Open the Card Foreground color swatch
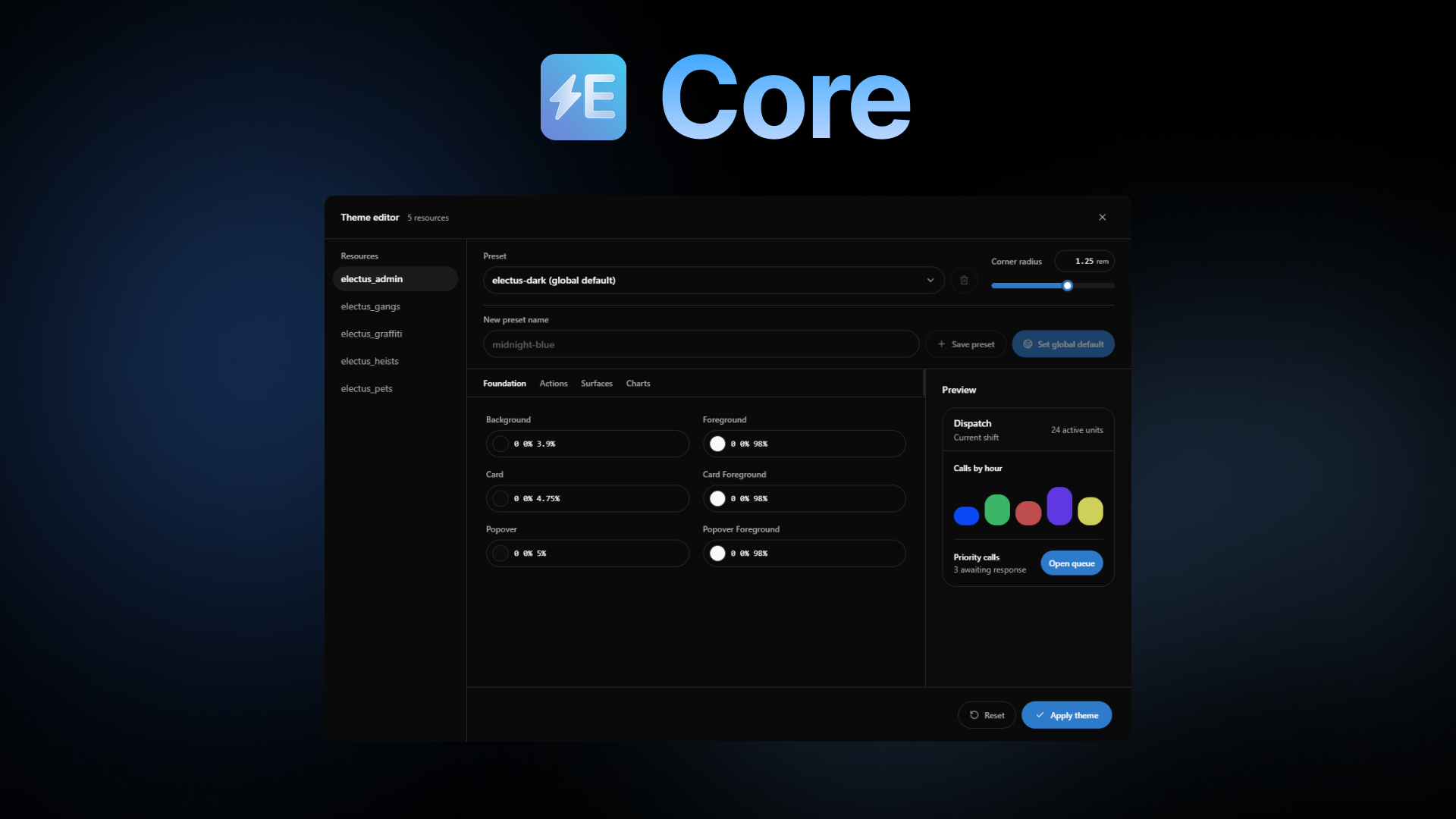The width and height of the screenshot is (1456, 819). (x=717, y=499)
